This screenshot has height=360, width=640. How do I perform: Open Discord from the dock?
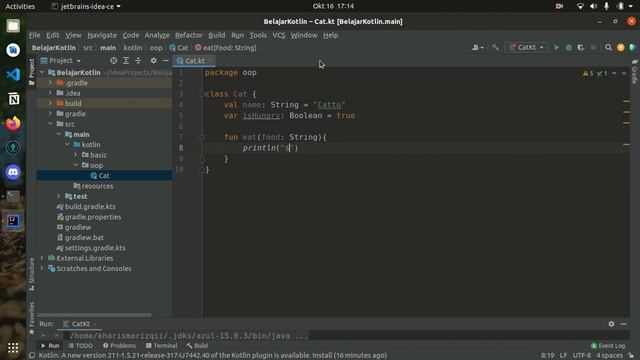[13, 172]
